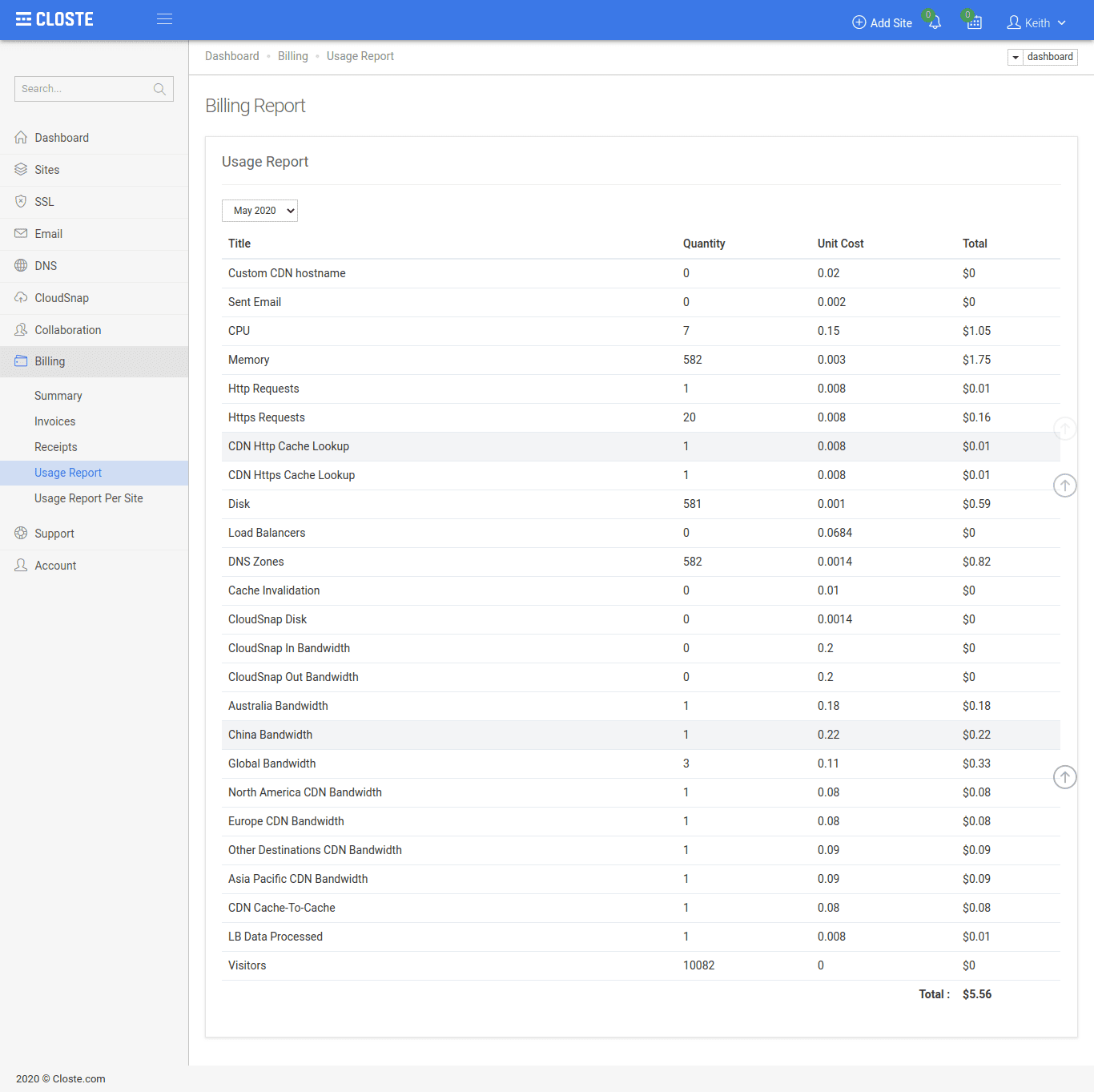Click the search magnifier icon

tap(159, 89)
